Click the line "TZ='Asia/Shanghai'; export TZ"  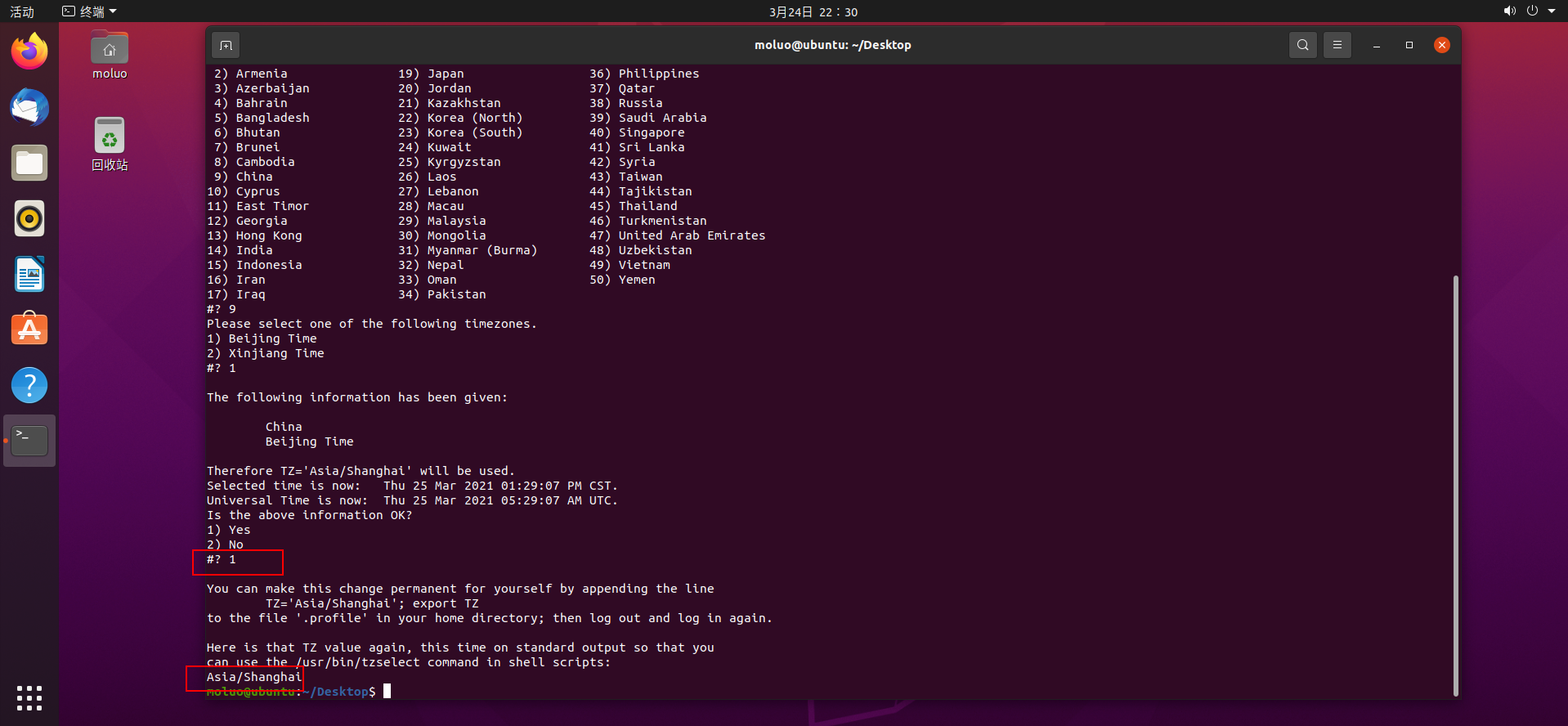click(x=372, y=603)
